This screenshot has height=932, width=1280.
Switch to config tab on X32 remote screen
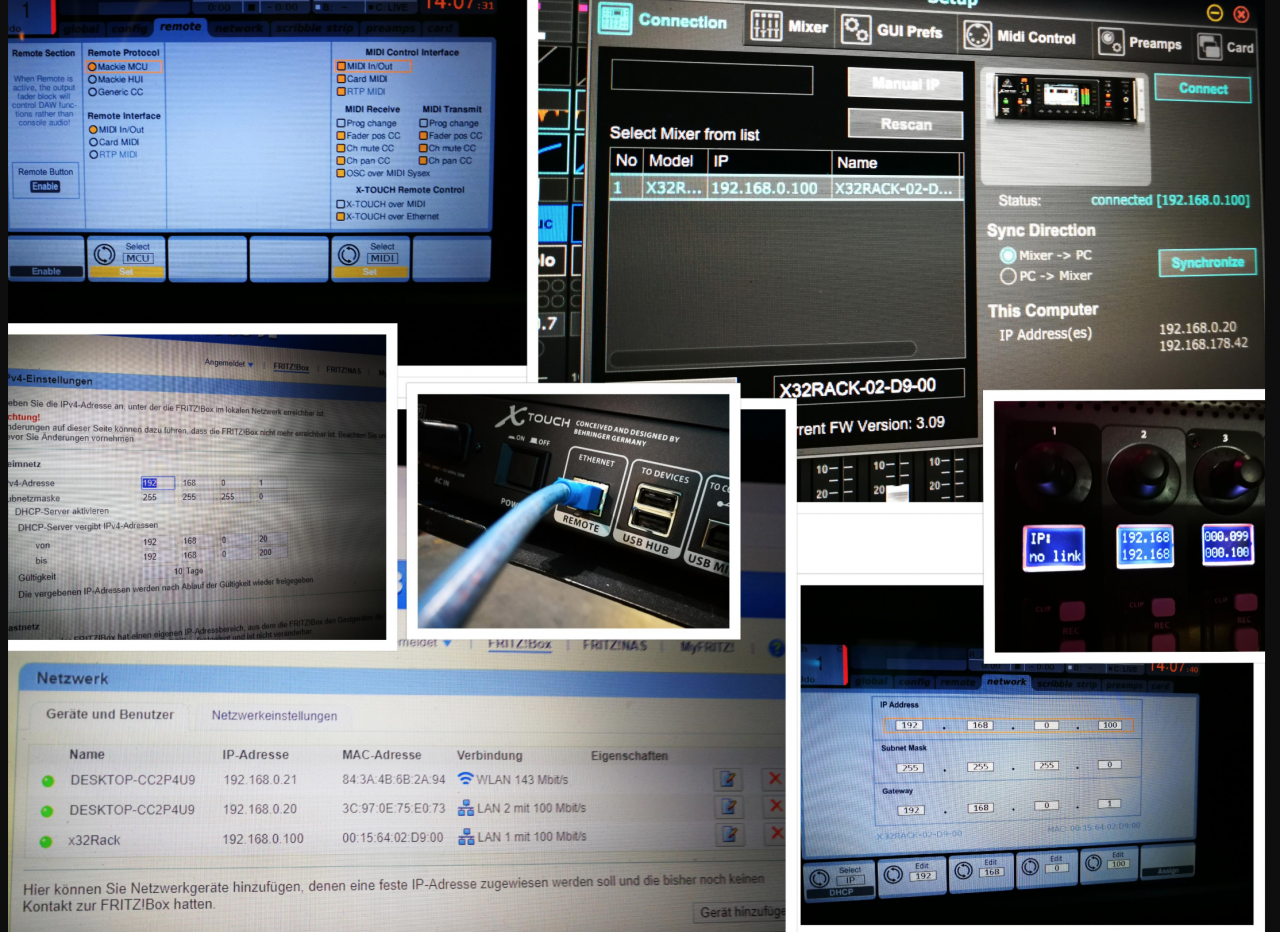127,28
